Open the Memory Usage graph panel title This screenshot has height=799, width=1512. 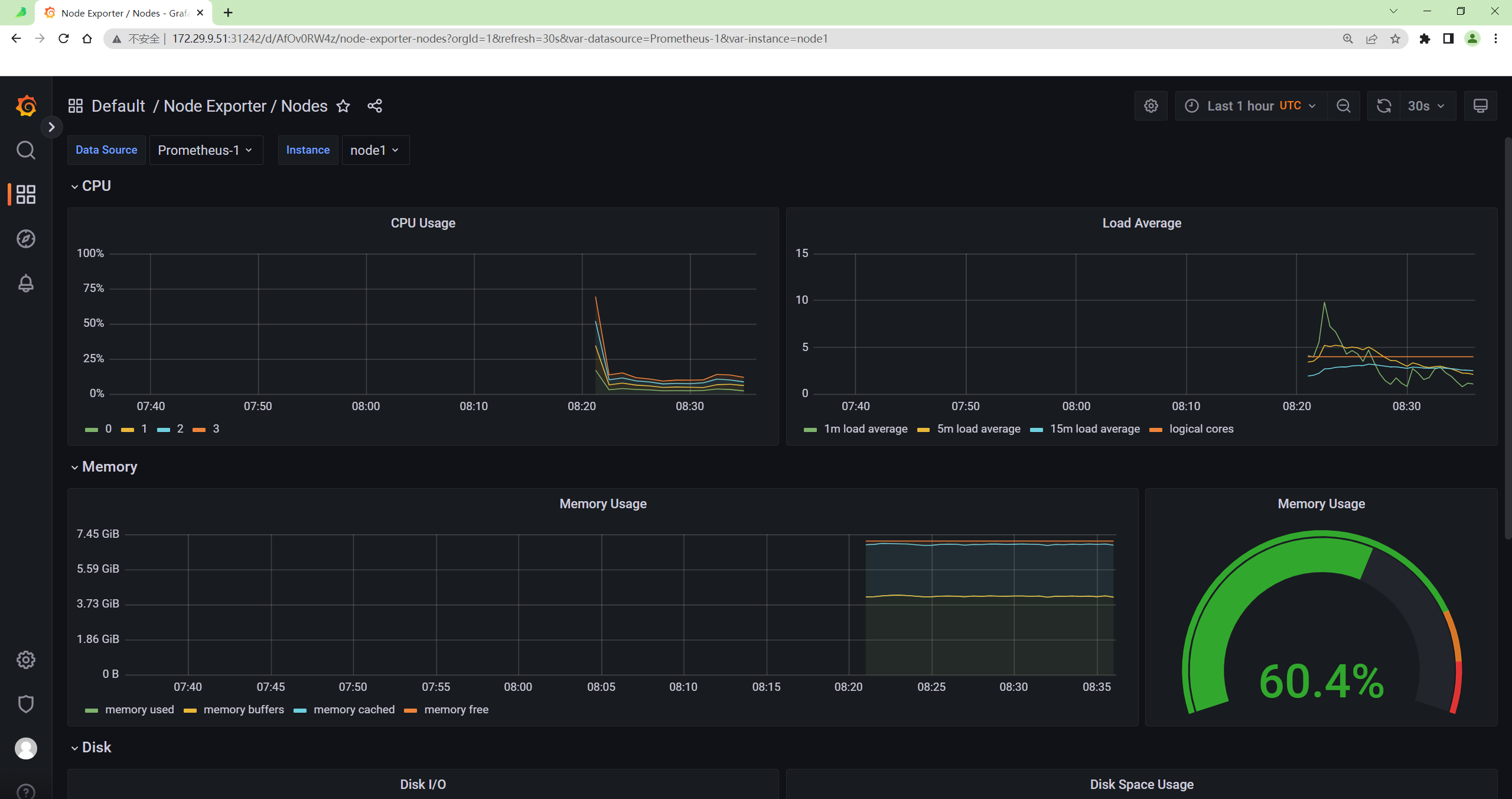(x=603, y=504)
